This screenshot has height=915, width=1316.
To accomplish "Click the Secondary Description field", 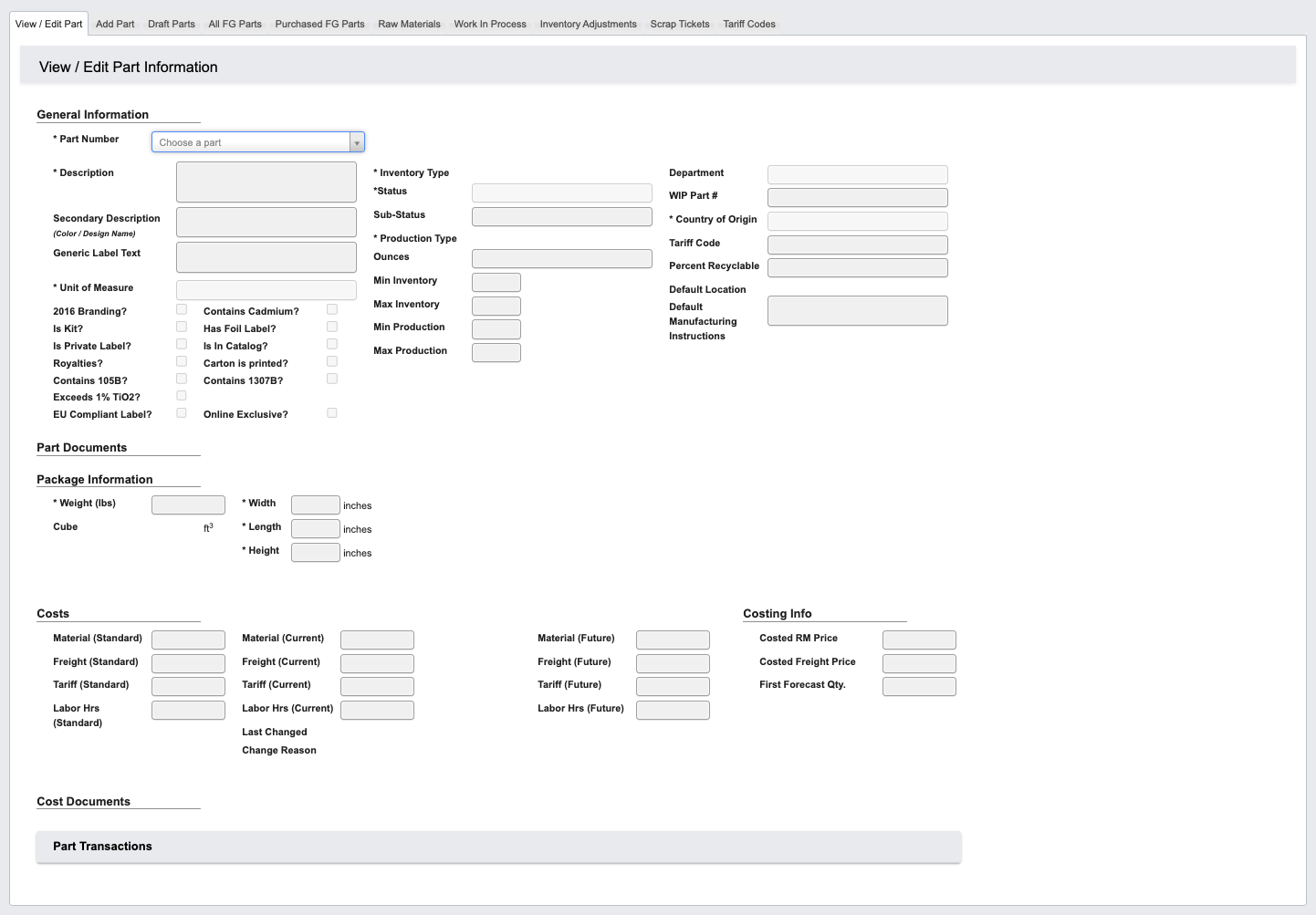I will click(266, 223).
